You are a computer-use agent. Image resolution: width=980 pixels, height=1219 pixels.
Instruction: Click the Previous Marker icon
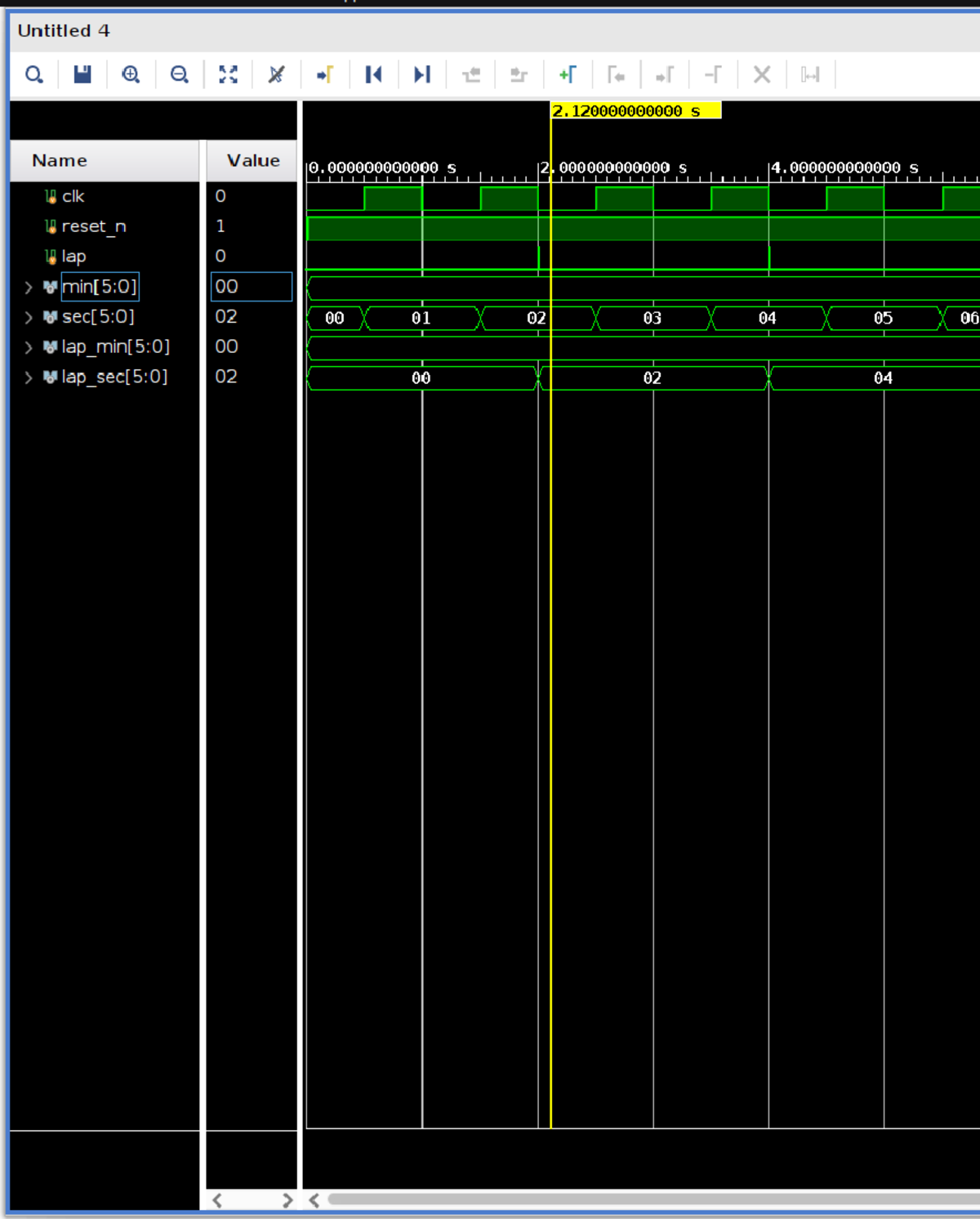[616, 75]
